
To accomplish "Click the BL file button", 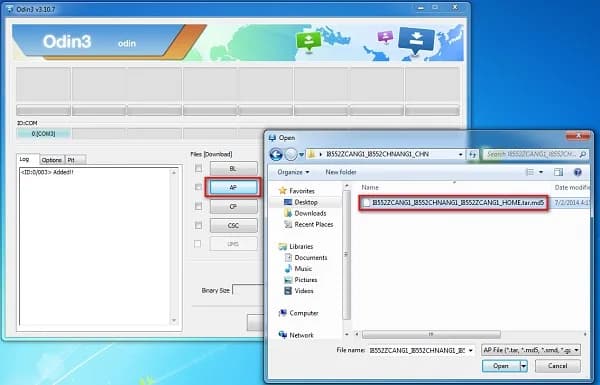I will point(233,168).
